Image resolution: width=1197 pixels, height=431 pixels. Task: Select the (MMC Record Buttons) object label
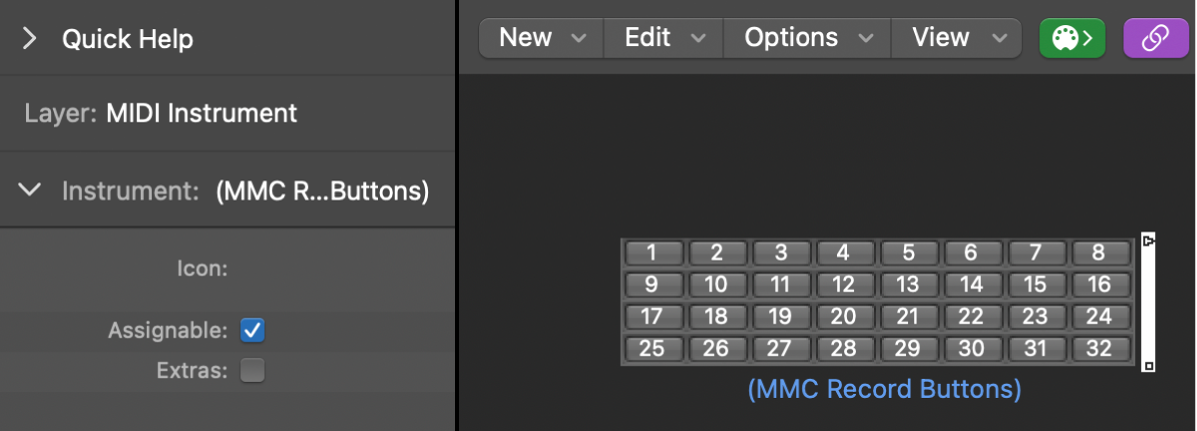(x=884, y=388)
